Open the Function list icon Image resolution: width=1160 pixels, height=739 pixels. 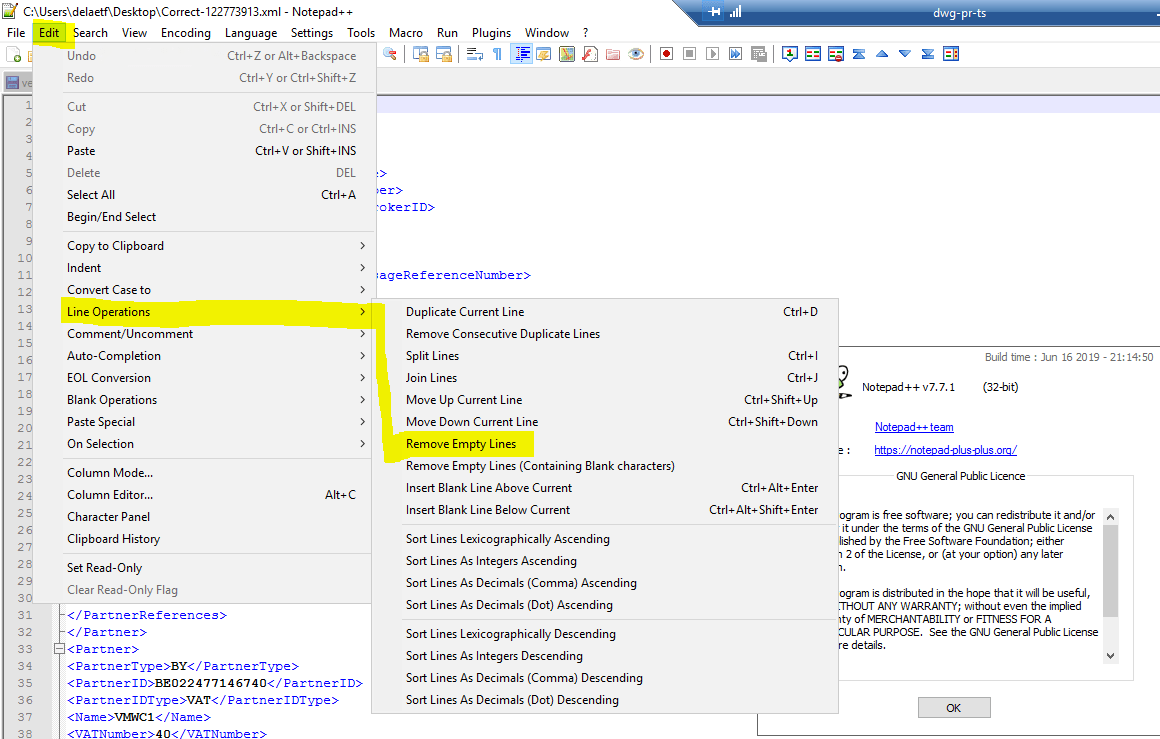click(590, 54)
